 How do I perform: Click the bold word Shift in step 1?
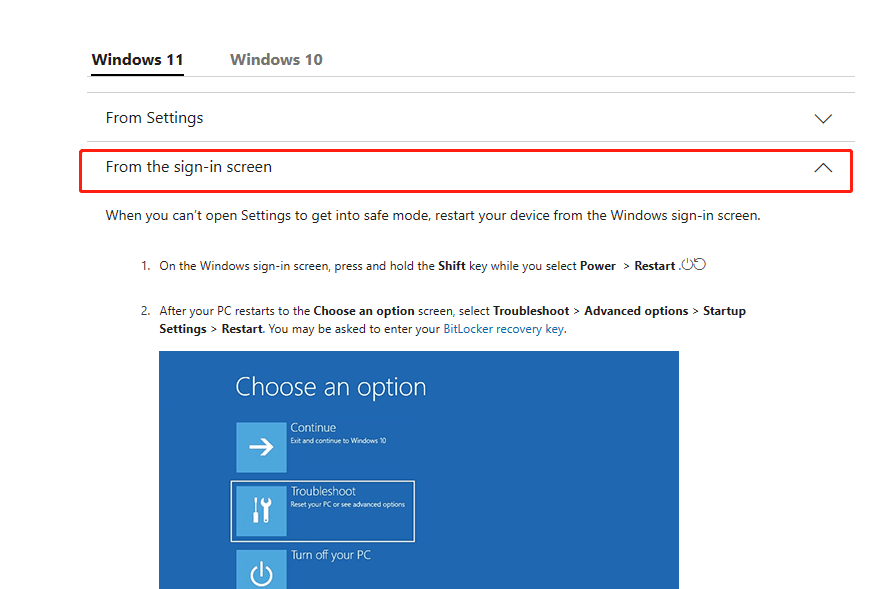[451, 266]
